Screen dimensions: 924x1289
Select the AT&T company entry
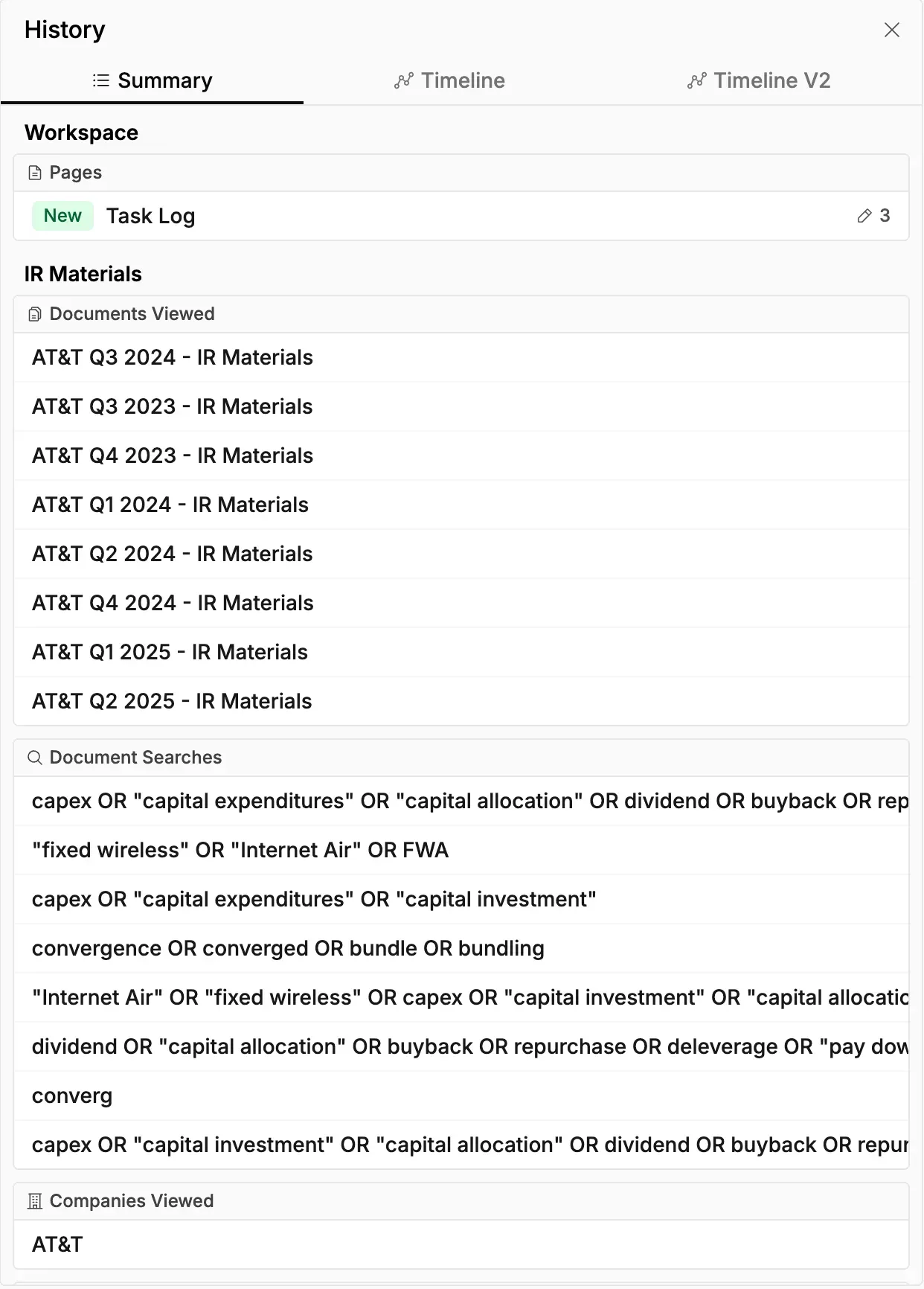[57, 1244]
